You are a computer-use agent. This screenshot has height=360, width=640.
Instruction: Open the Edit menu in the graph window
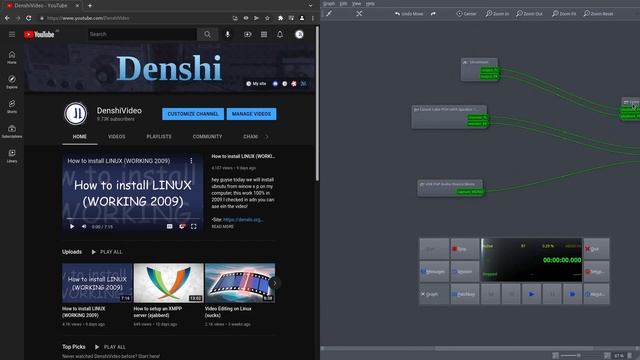coord(343,4)
